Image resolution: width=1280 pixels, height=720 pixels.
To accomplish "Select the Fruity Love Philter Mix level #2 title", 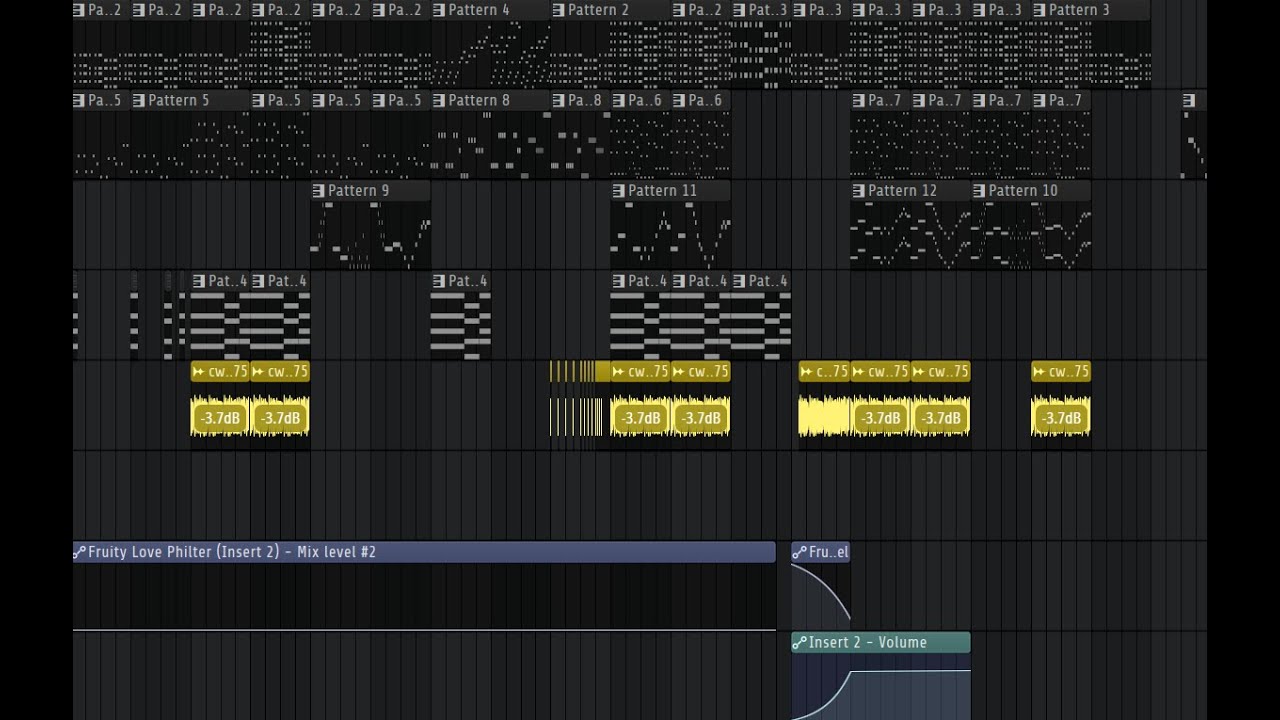I will tap(232, 552).
